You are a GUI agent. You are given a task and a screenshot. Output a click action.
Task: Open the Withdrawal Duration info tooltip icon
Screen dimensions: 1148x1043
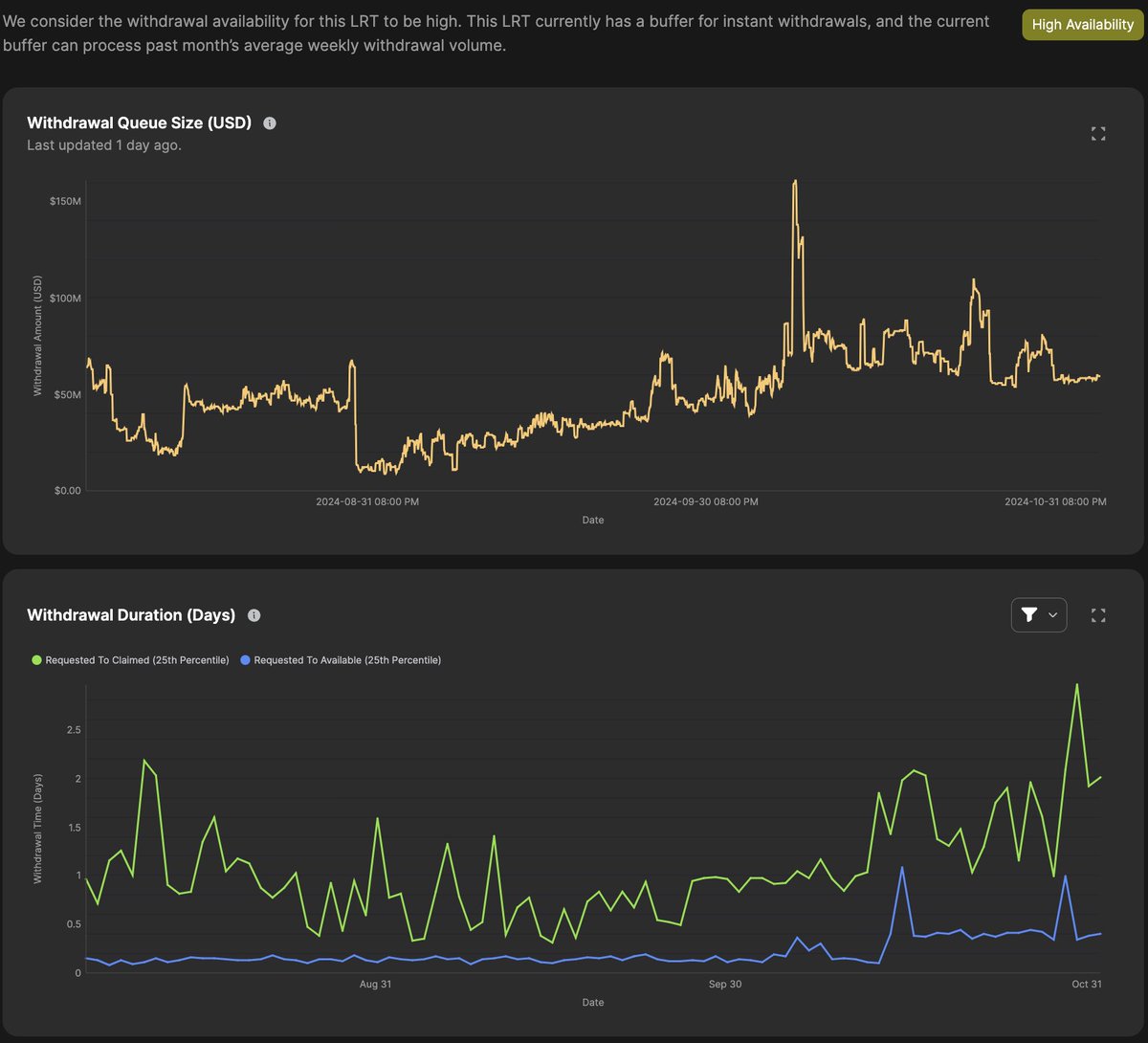(254, 616)
